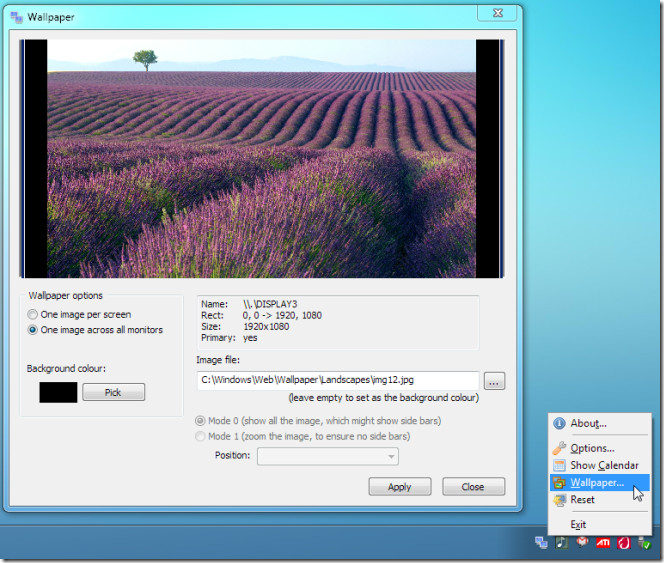Open About... from the tray menu
664x563 pixels.
(600, 423)
